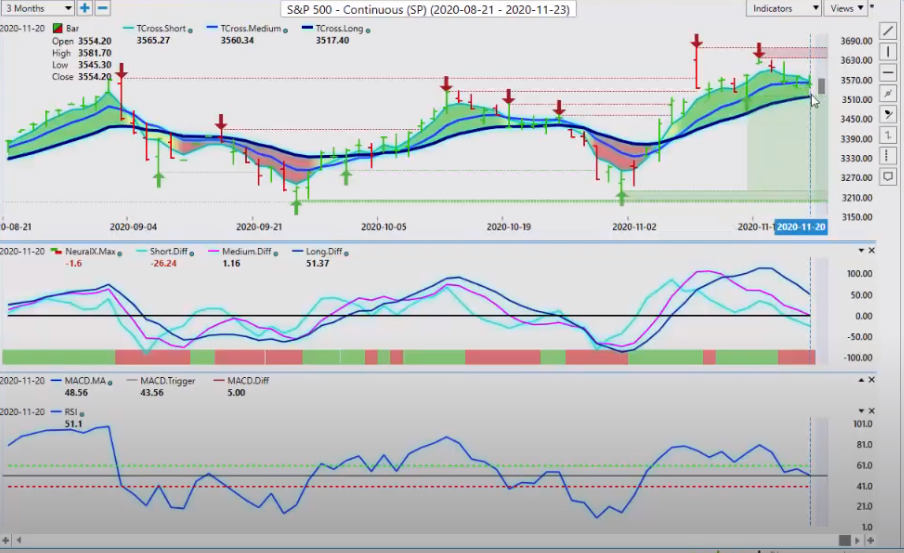The image size is (904, 553).
Task: Select the vertical line drawing tool
Action: (888, 52)
